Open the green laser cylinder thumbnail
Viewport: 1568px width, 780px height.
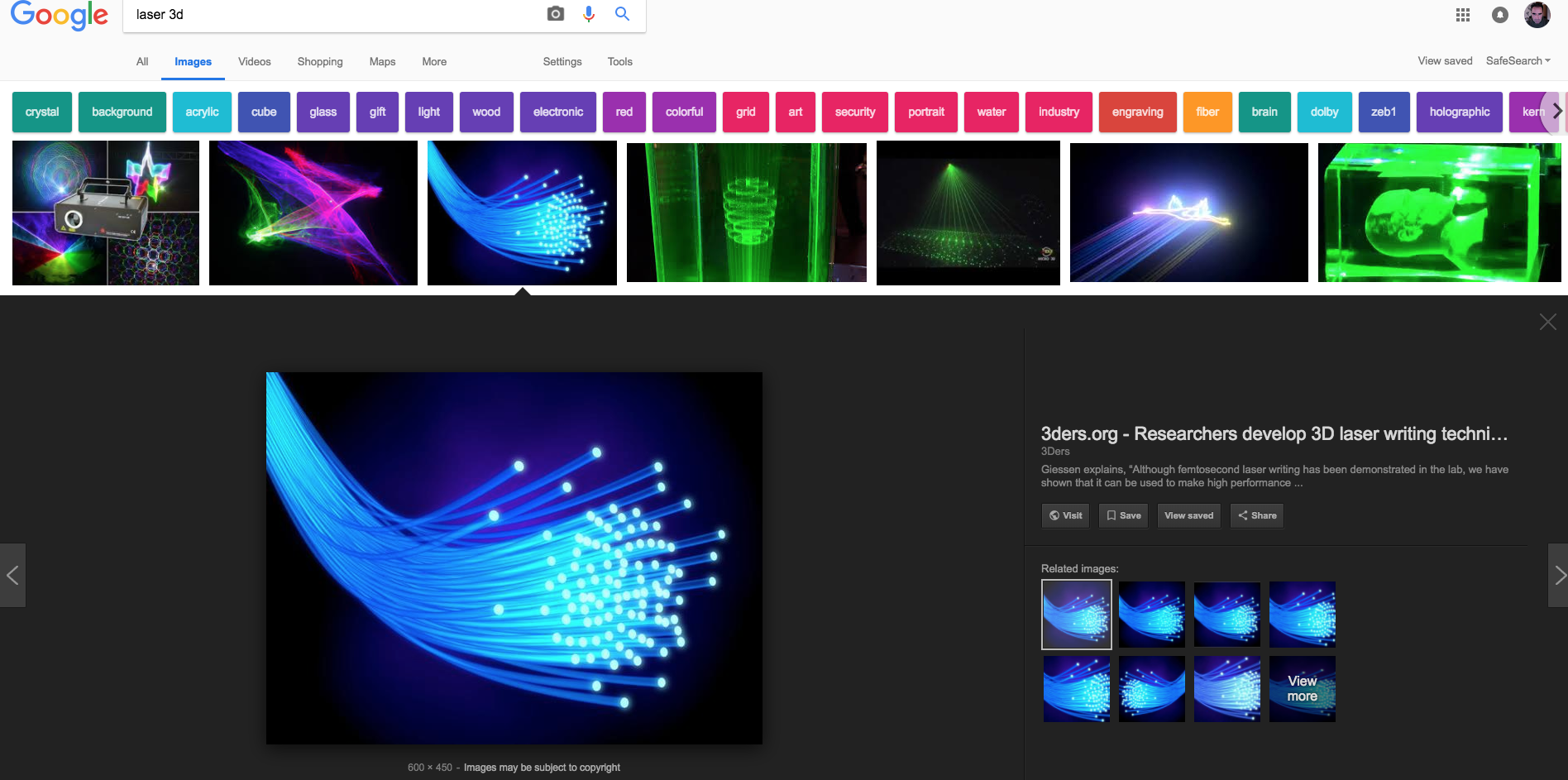(x=747, y=213)
